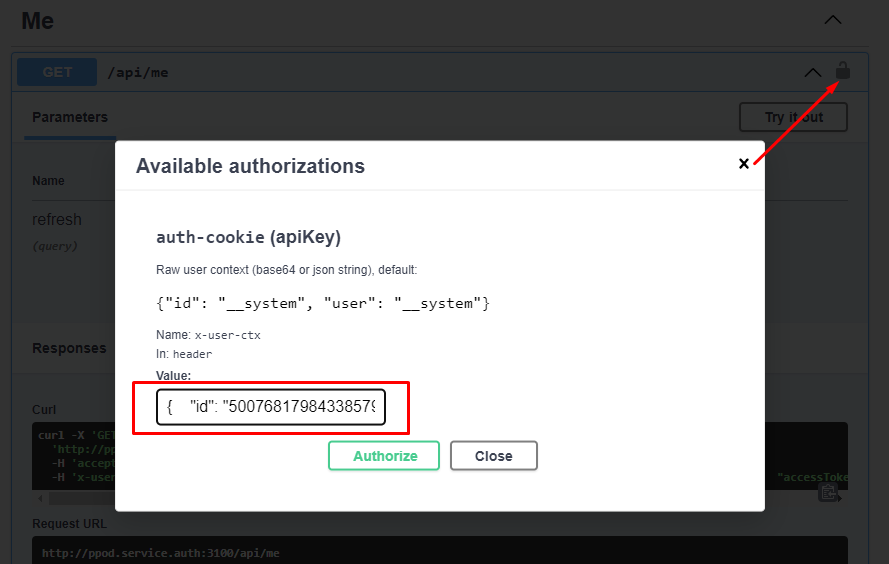
Task: Collapse the Me section chevron
Action: point(832,20)
